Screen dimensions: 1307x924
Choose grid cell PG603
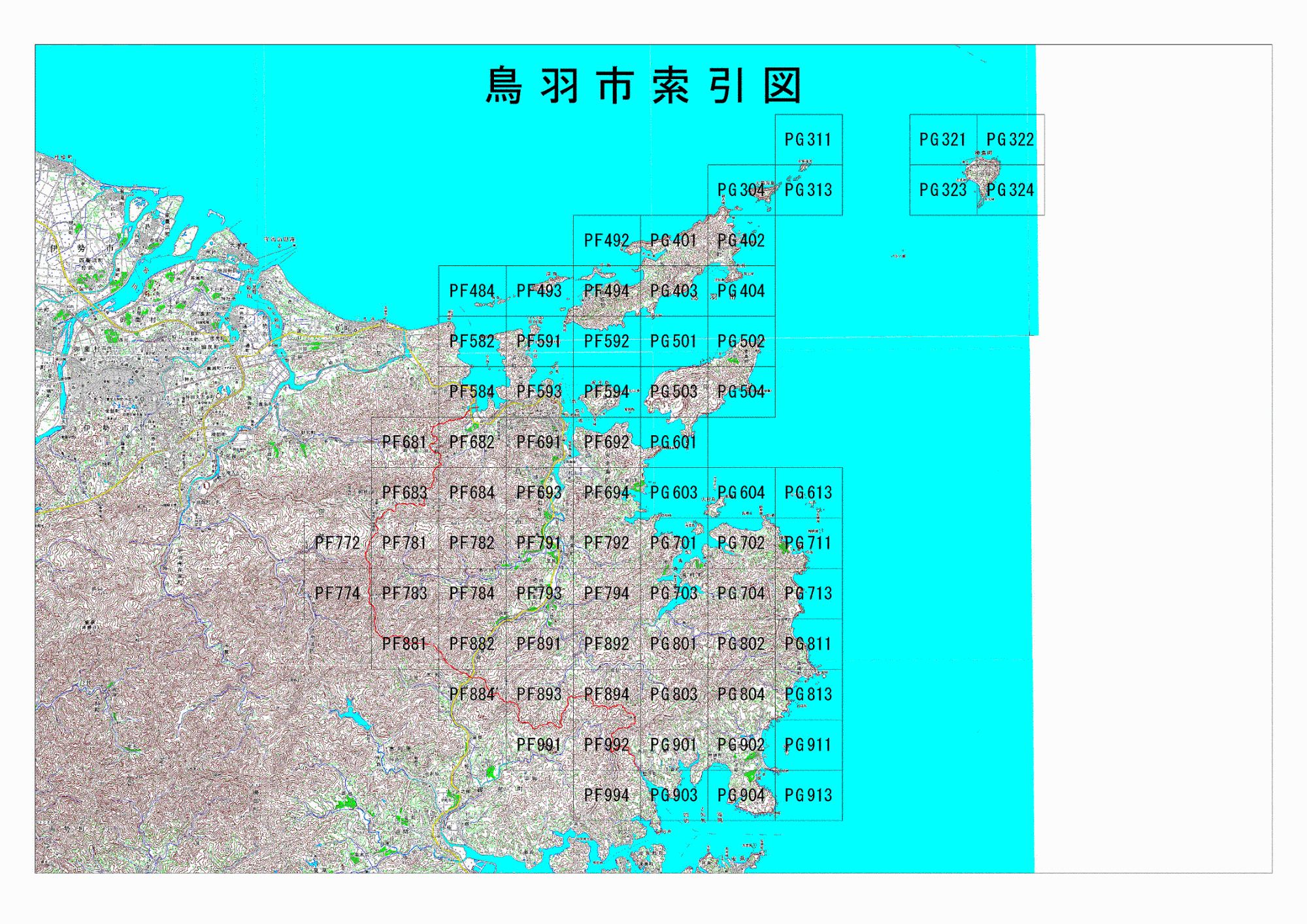click(x=674, y=493)
